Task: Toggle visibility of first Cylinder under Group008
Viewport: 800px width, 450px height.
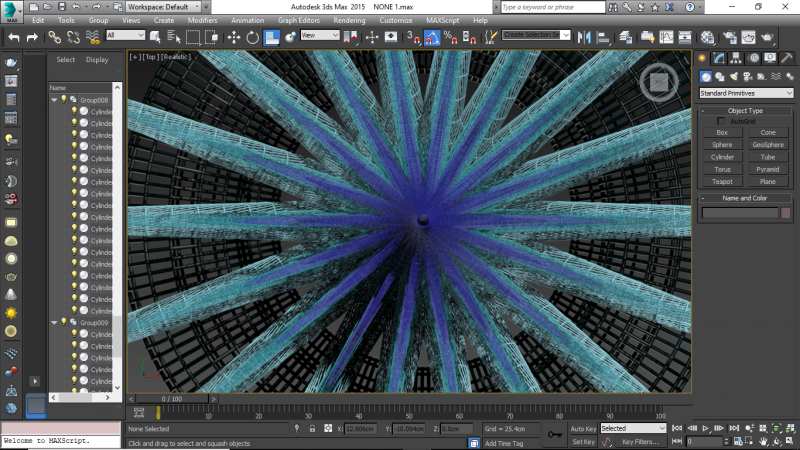Action: tap(74, 111)
